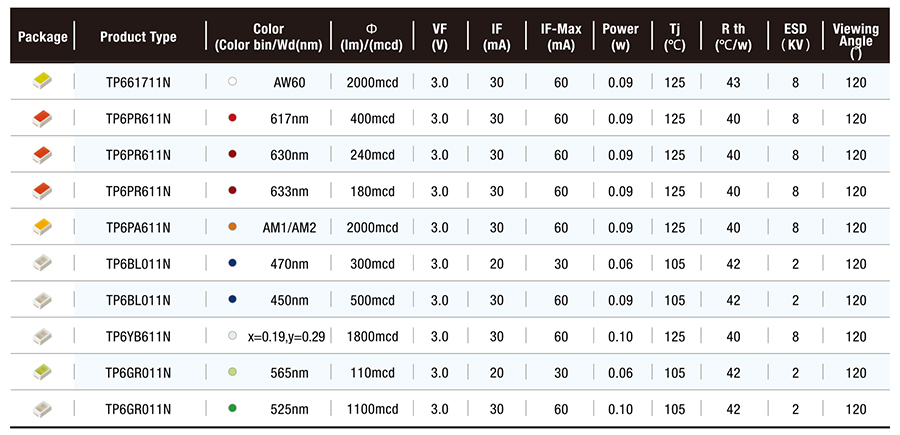Select the LED package image in the 470nm row
This screenshot has height=435, width=900.
point(43,263)
